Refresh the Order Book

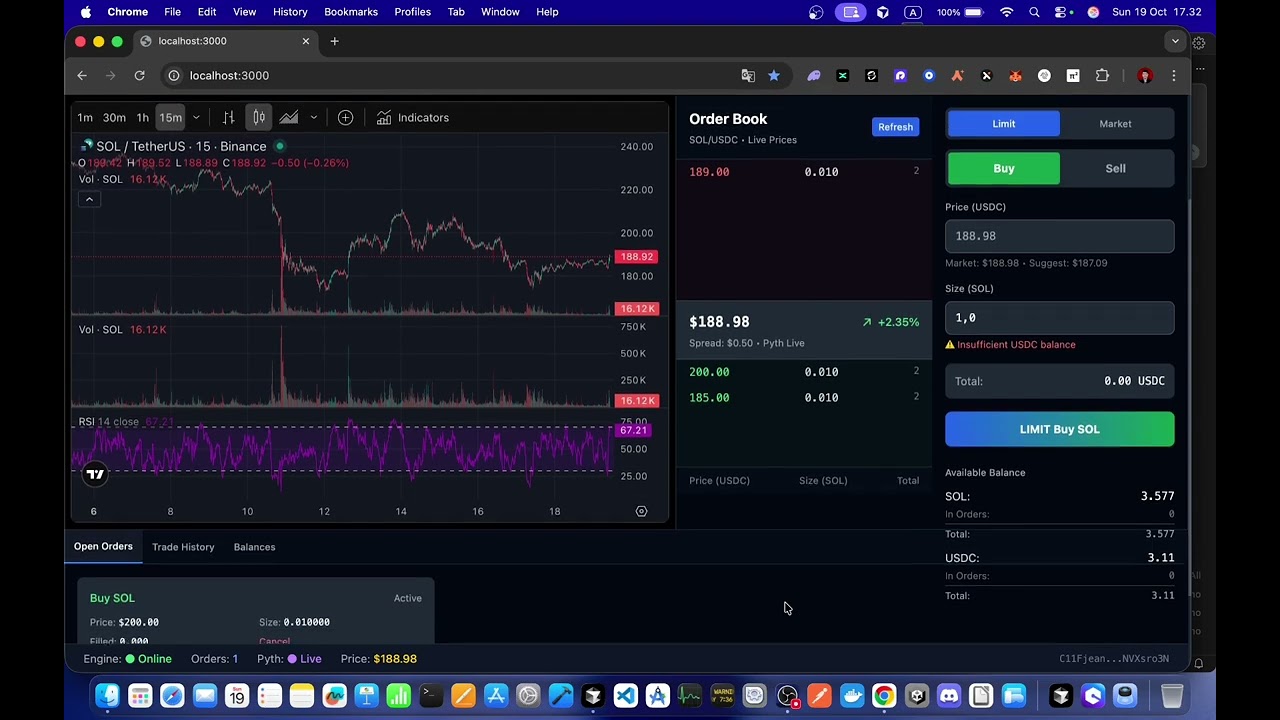click(895, 127)
